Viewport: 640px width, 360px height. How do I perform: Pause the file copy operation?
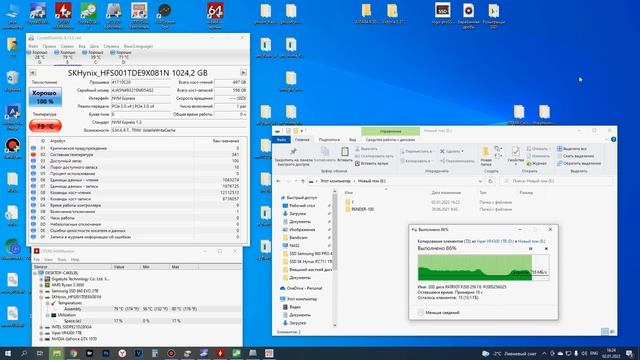[x=531, y=249]
